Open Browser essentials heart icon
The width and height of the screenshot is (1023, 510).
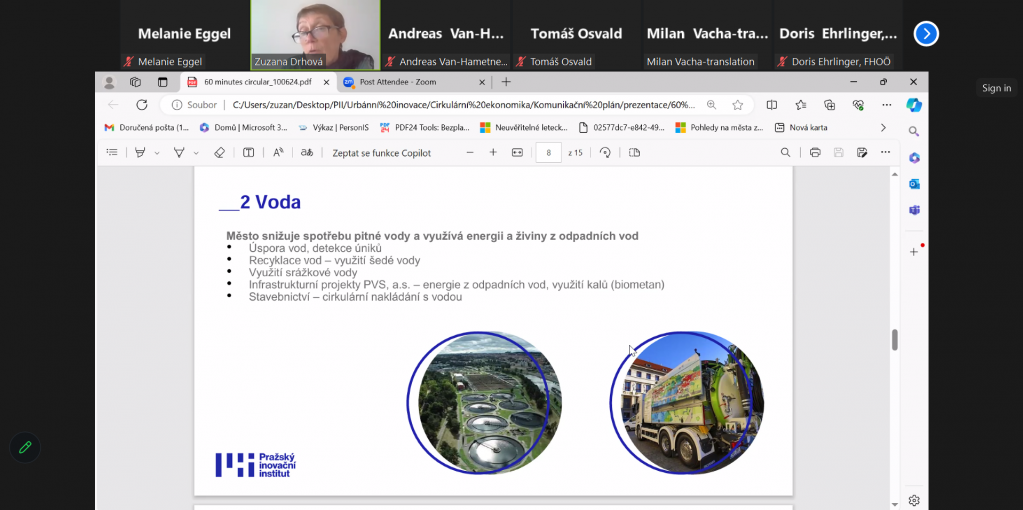(x=858, y=105)
